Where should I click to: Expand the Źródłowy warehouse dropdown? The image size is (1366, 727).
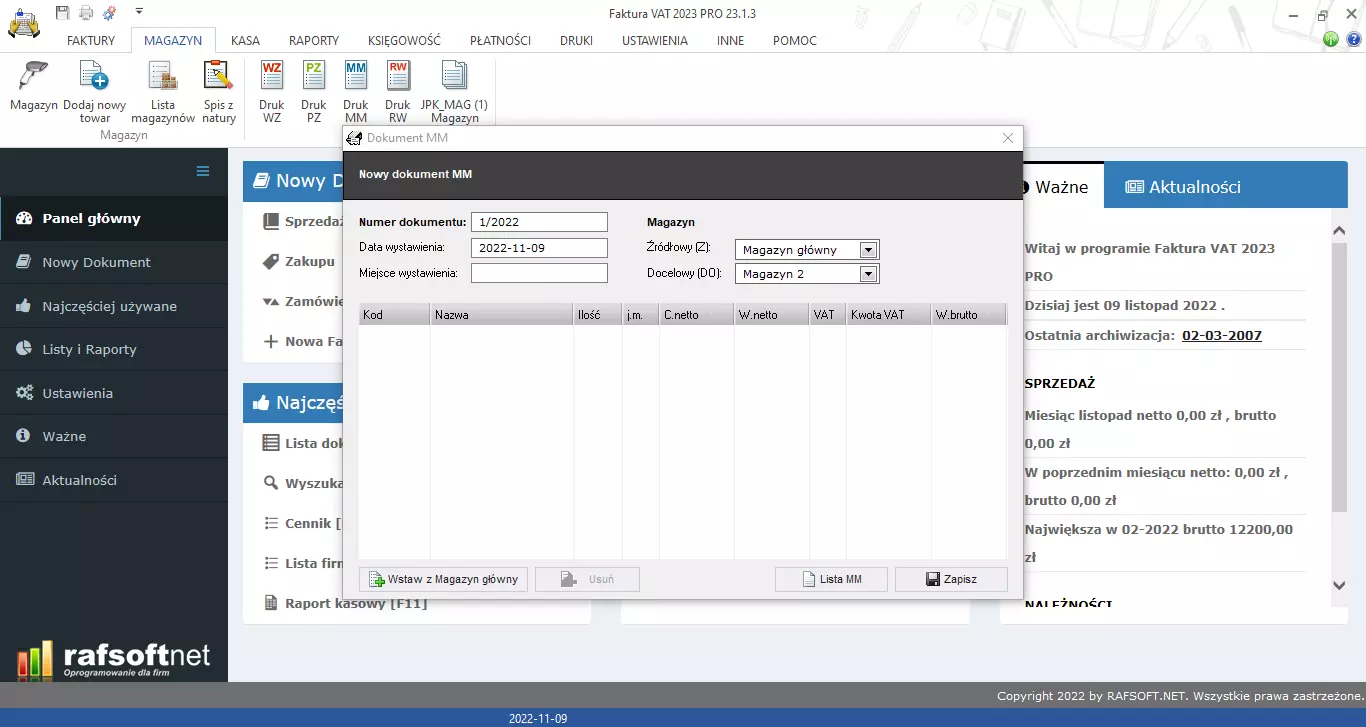pyautogui.click(x=868, y=250)
